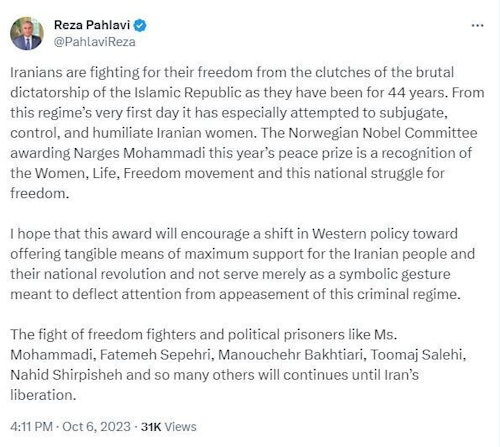This screenshot has width=500, height=447.
Task: Click the Reza Pahlavi display name
Action: tap(92, 25)
